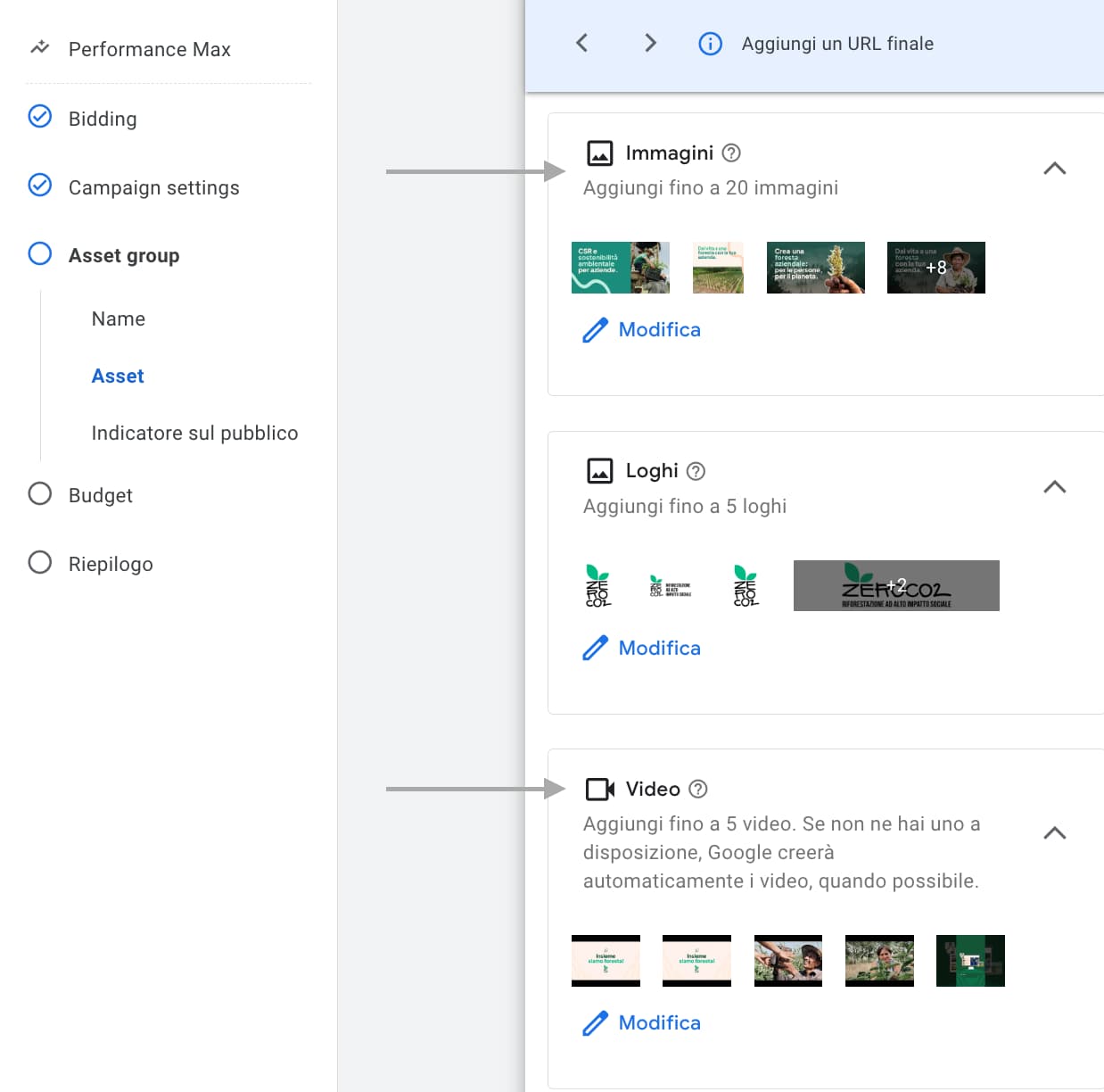
Task: Click the pencil icon in the Immagini section
Action: (x=595, y=330)
